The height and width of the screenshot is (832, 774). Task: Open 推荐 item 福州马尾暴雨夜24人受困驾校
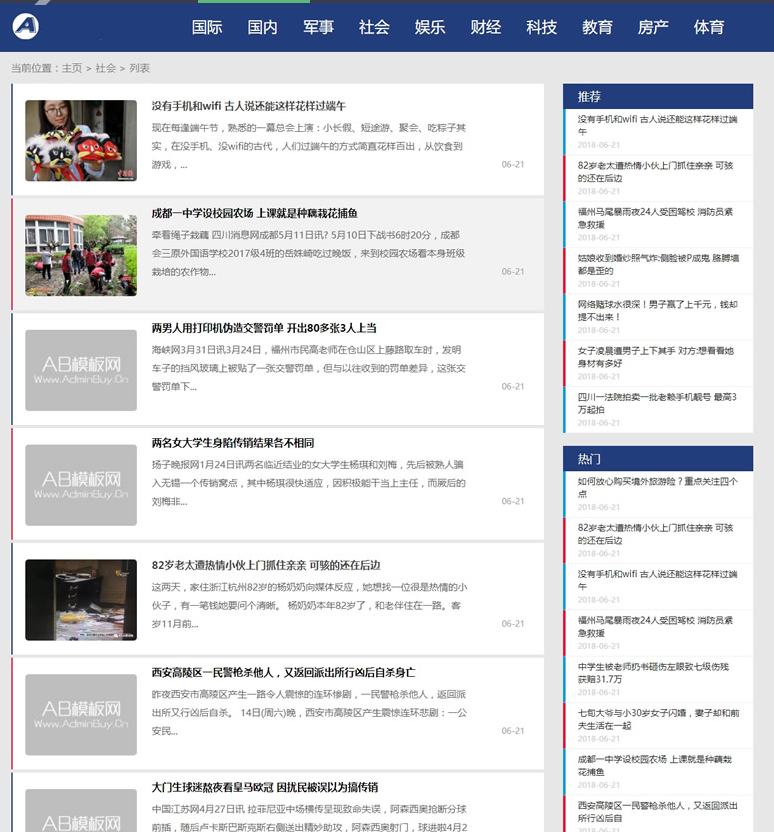click(x=655, y=218)
